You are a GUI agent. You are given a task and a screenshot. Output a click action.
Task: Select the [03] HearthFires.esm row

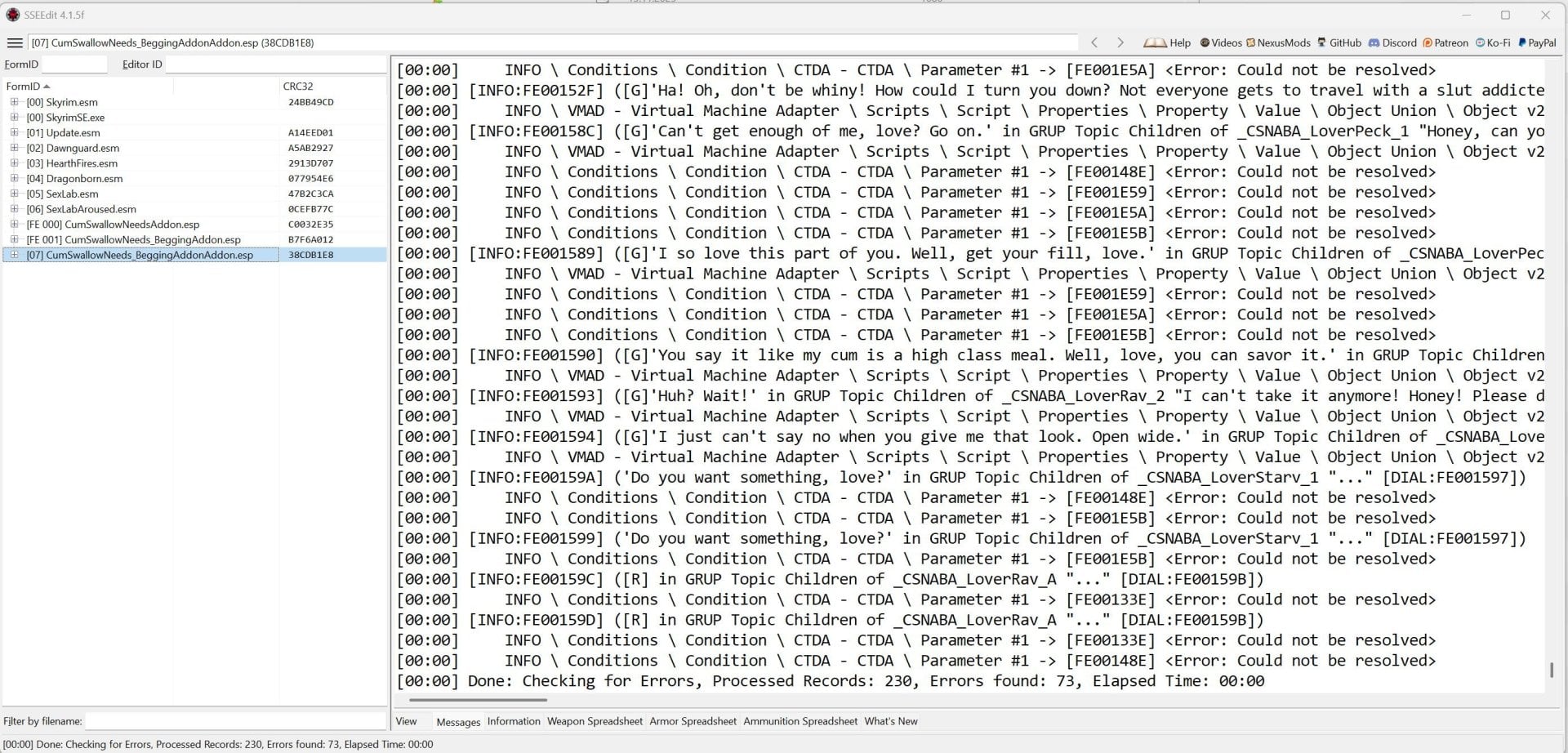click(x=194, y=163)
